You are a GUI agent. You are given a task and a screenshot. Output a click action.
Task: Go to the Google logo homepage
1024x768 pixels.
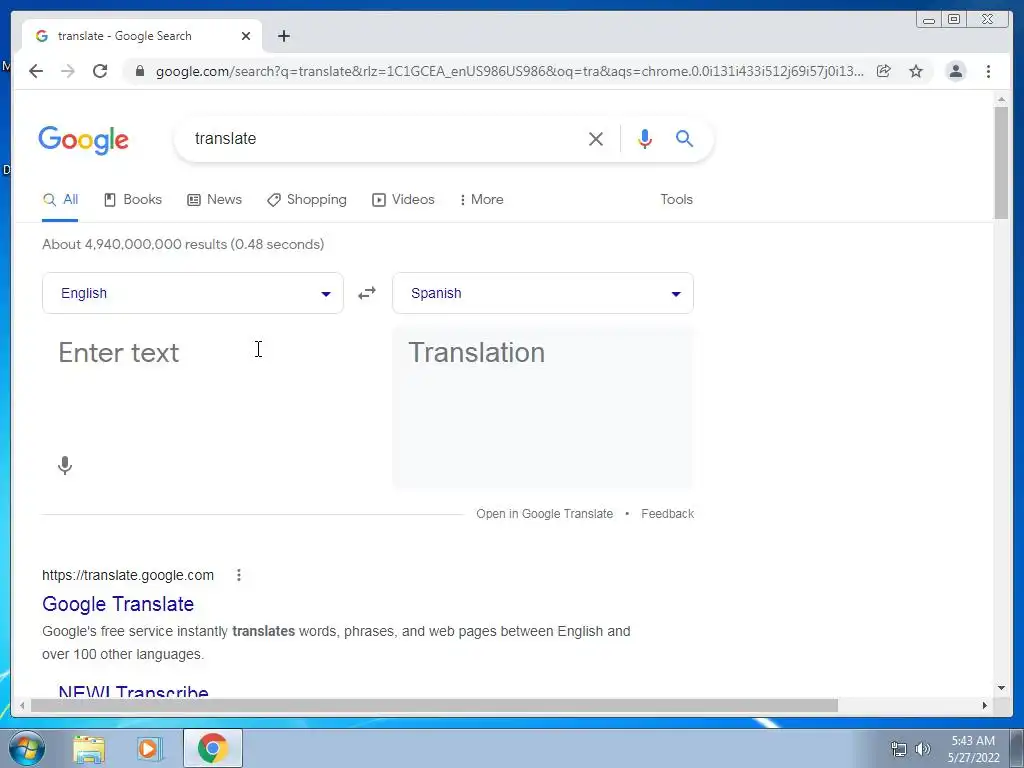click(x=84, y=140)
